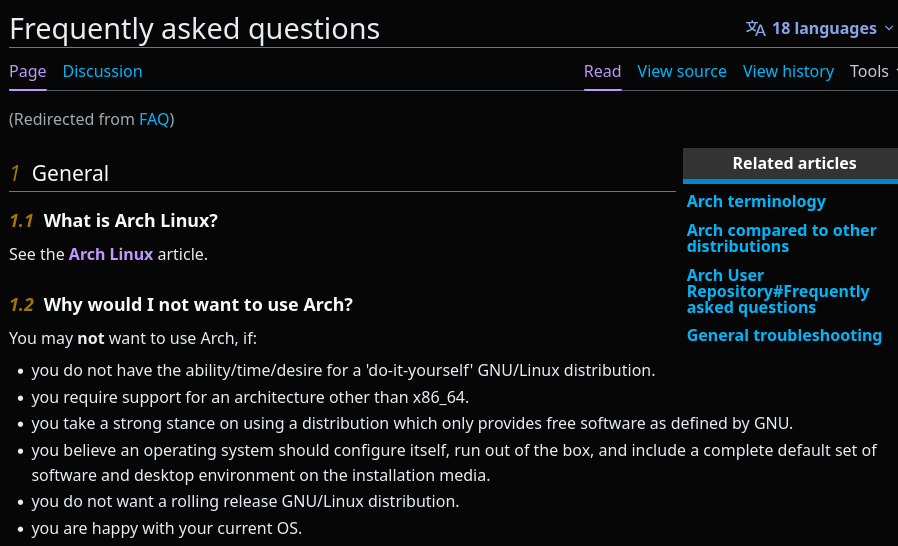898x546 pixels.
Task: Open View history tab
Action: point(788,71)
